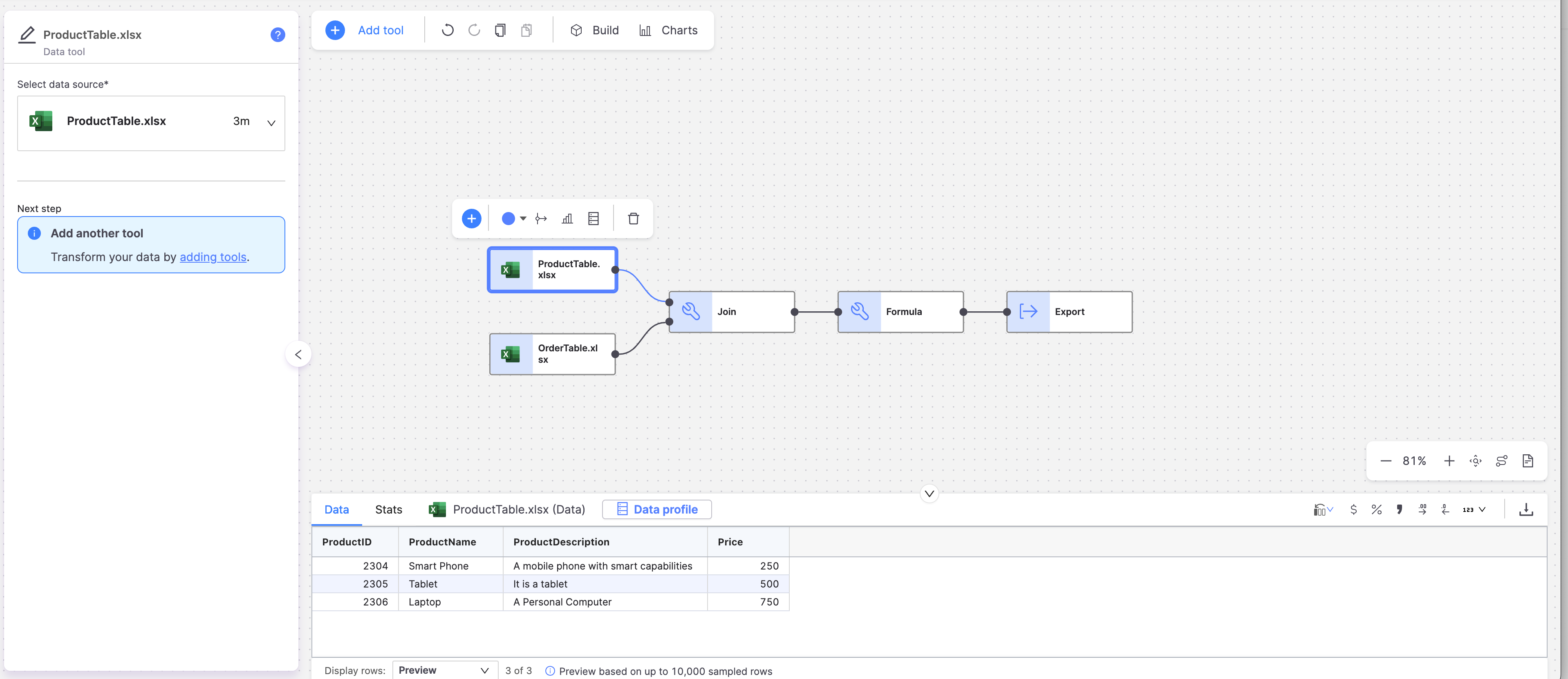Select the Tablet cell
1568x679 pixels.
[451, 583]
